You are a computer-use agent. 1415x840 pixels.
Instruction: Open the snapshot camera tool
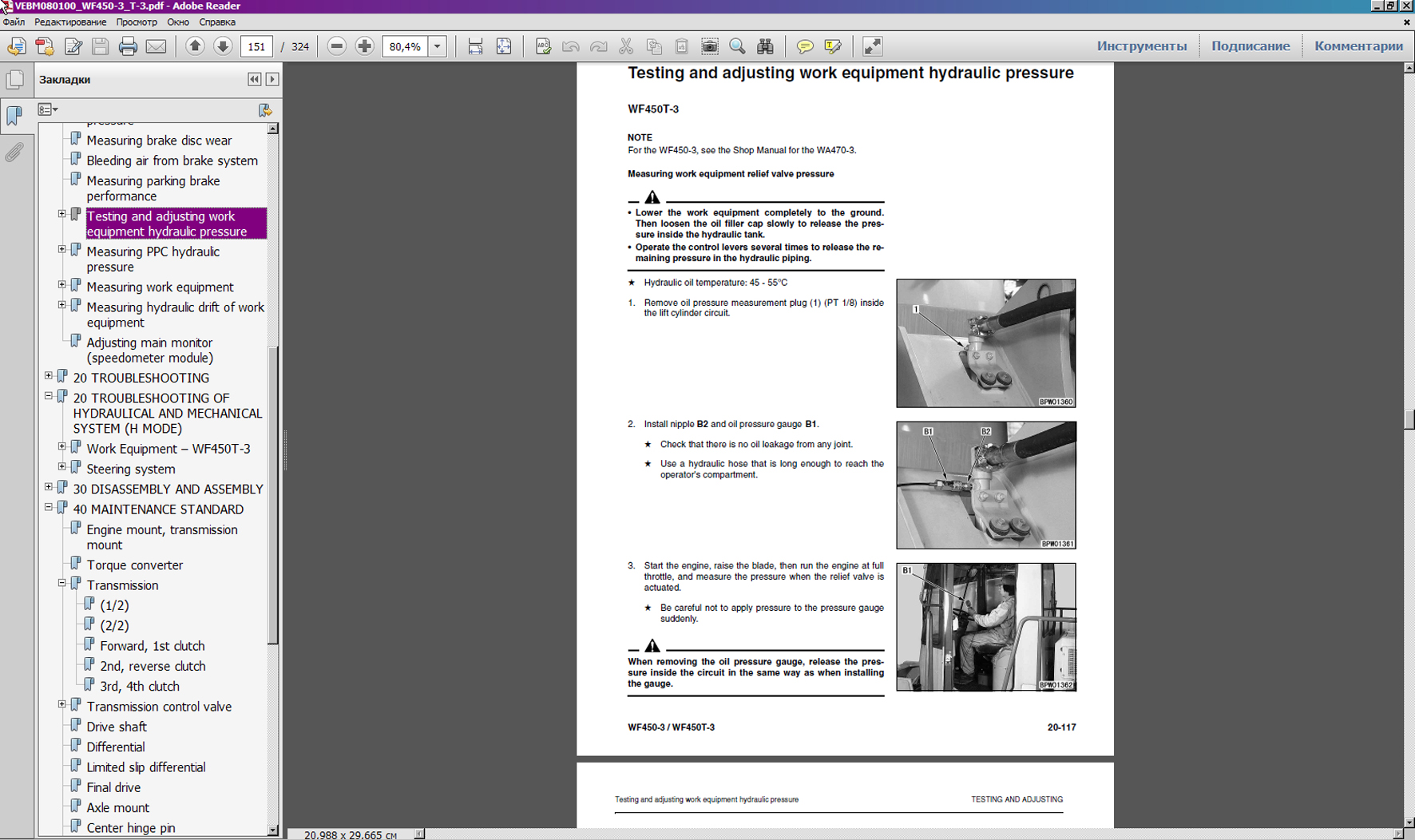pyautogui.click(x=709, y=46)
